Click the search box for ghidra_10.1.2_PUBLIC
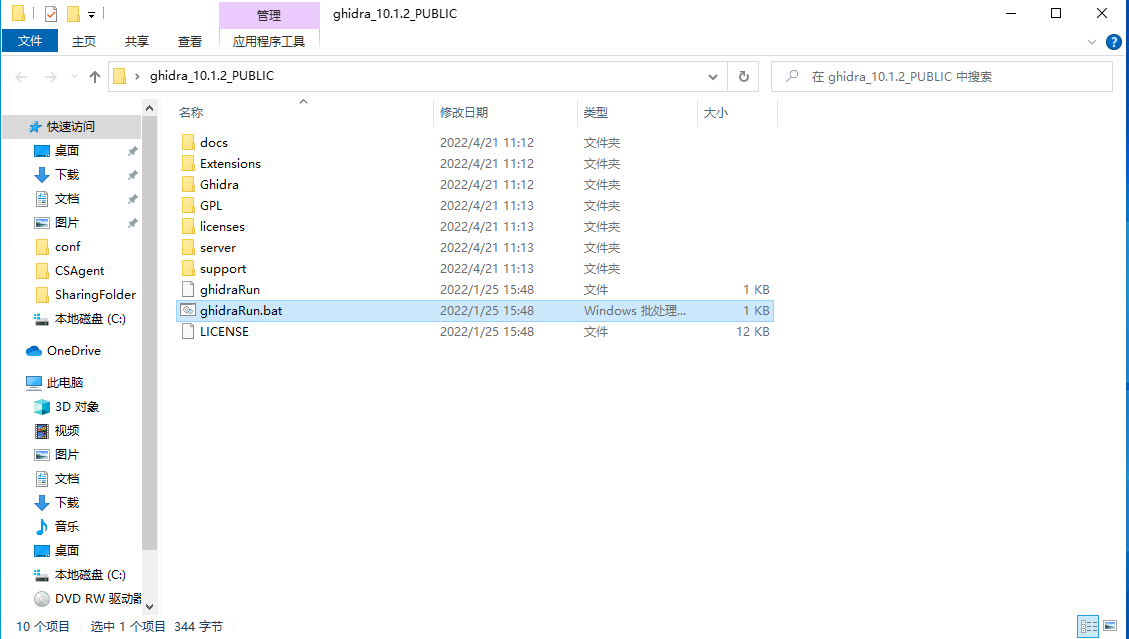Screen dimensions: 1129x639 (x=942, y=76)
